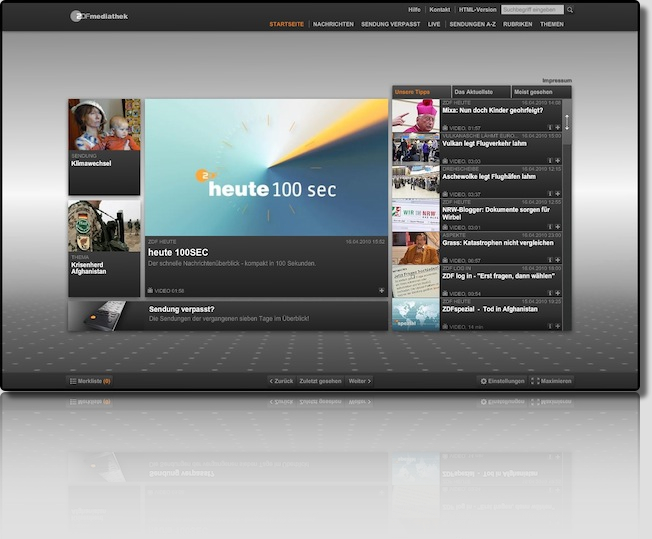This screenshot has height=539, width=652.
Task: Open Krisenherd Afghanistan thumbnail
Action: (104, 226)
